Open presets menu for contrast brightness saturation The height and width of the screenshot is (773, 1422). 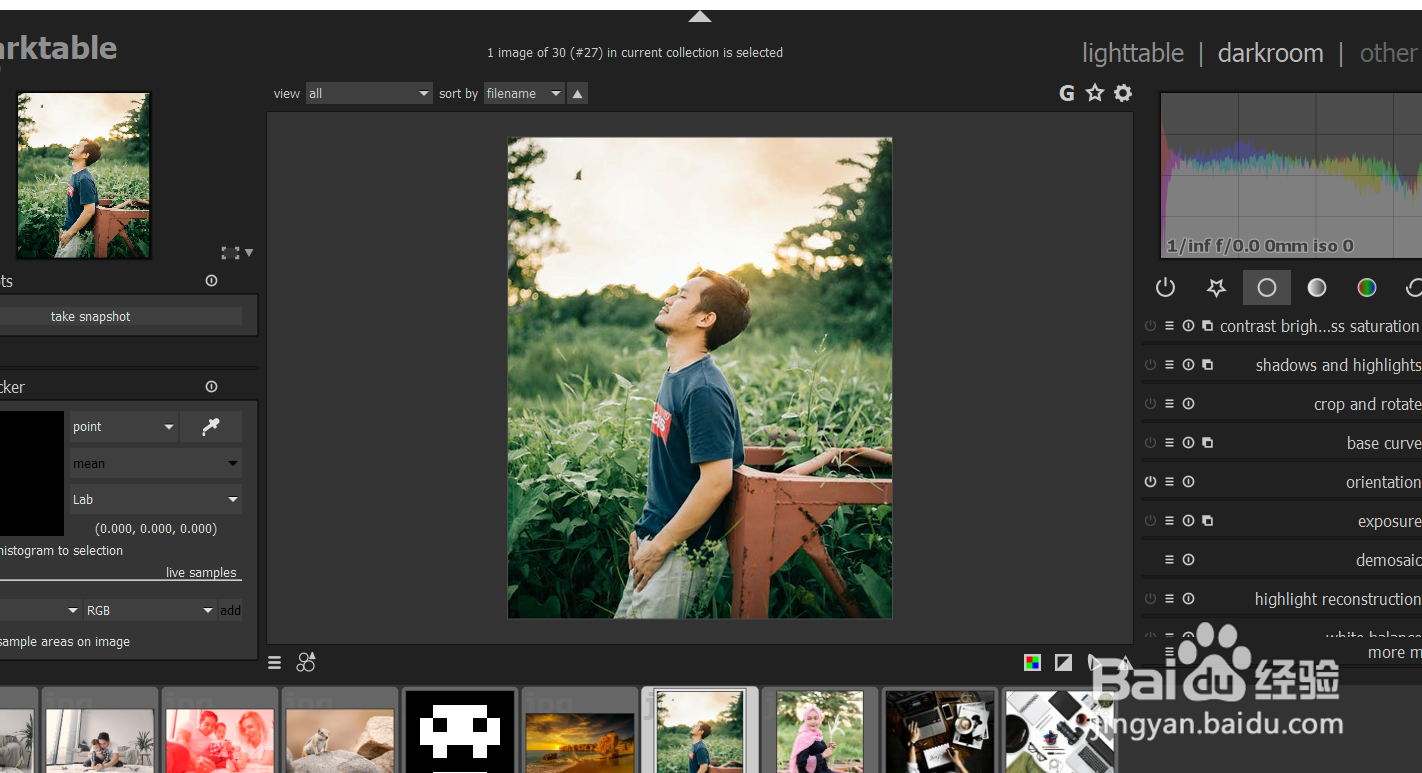1169,326
